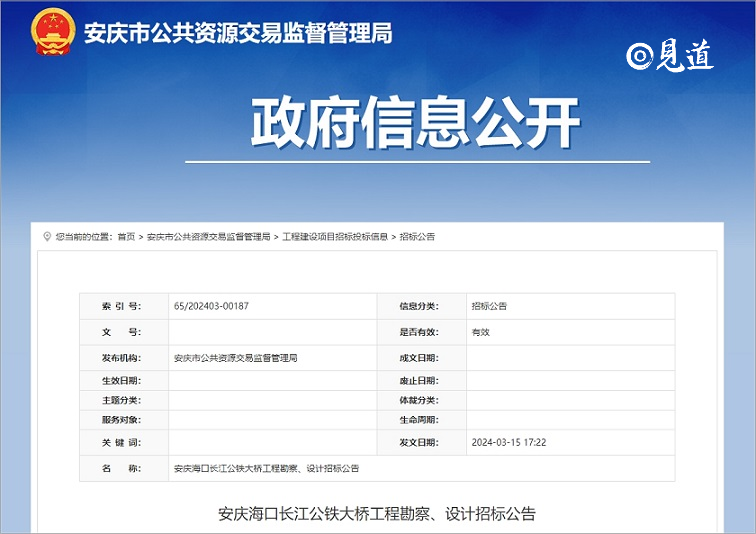
Task: Click the 政府信息公开 banner heading
Action: [x=416, y=124]
